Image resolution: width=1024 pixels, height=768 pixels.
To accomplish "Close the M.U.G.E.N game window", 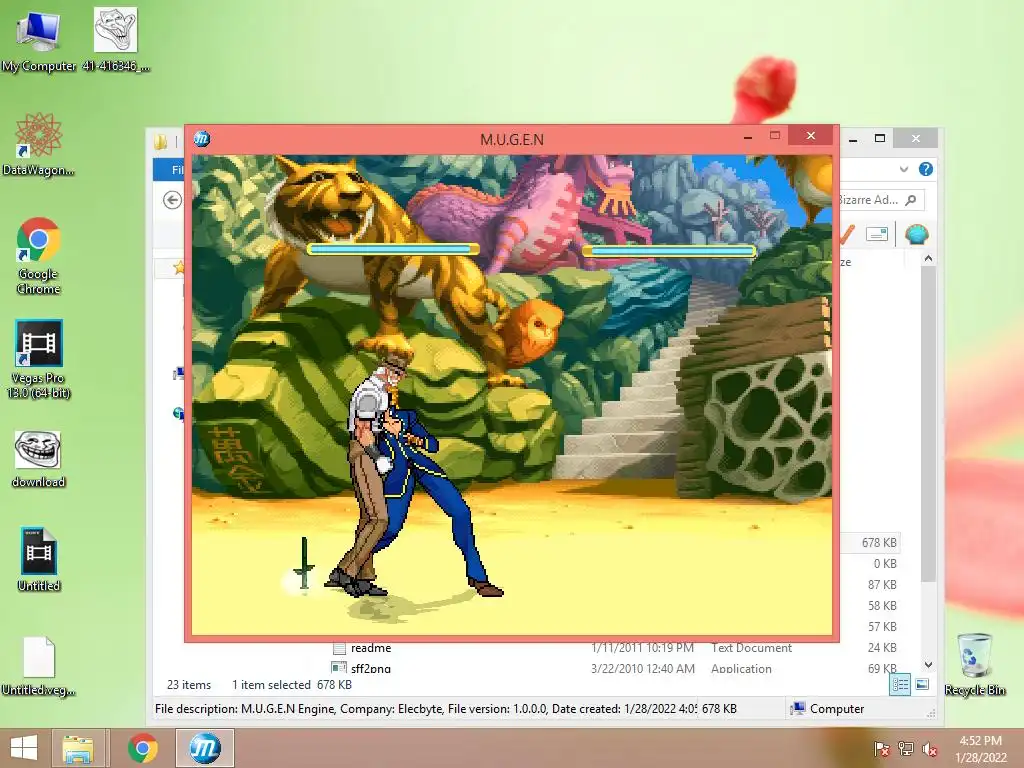I will coord(810,136).
